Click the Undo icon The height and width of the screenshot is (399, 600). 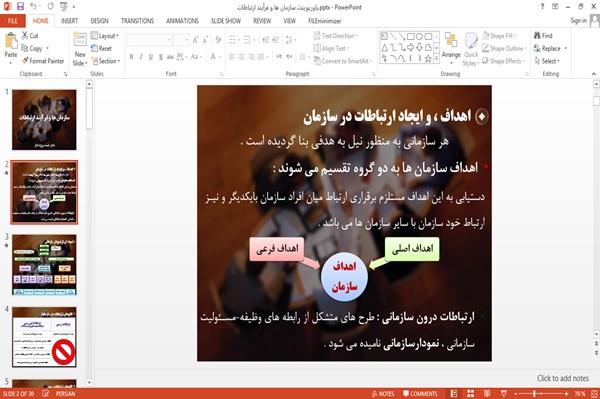point(33,7)
